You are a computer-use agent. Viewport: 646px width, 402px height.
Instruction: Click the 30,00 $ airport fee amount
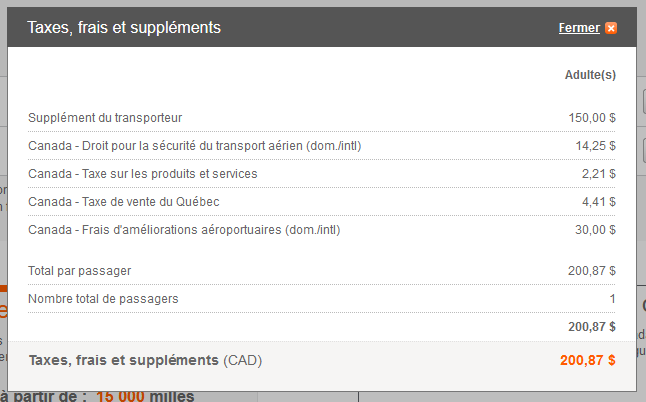[x=595, y=230]
